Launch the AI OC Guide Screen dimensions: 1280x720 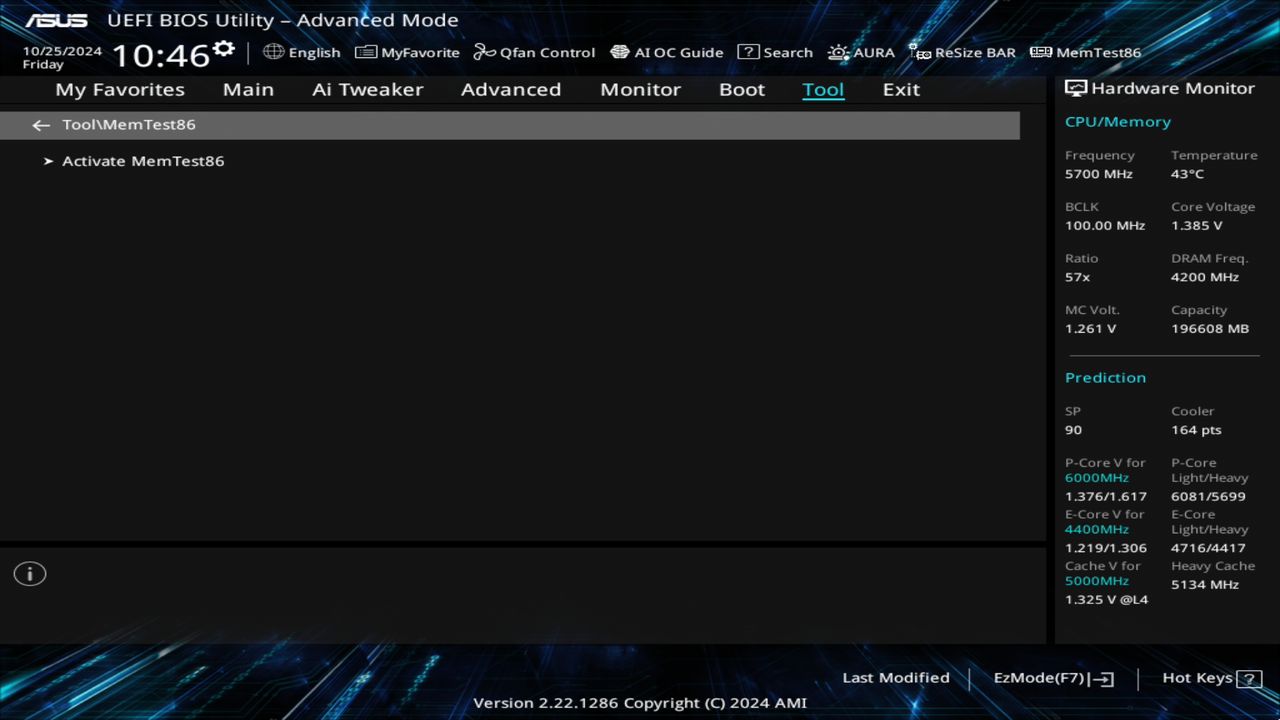(666, 52)
